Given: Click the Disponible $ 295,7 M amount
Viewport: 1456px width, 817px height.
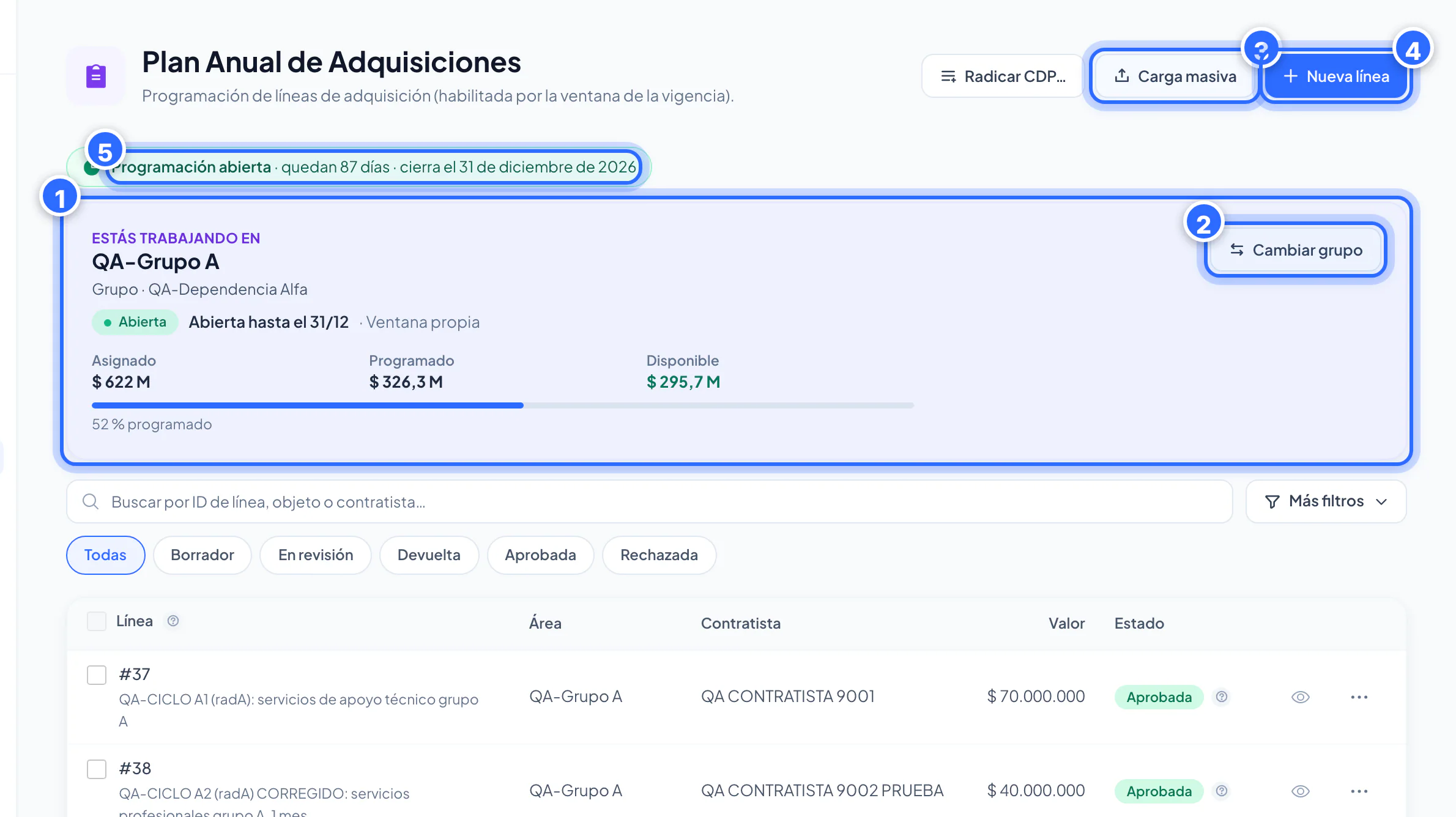Looking at the screenshot, I should (683, 382).
